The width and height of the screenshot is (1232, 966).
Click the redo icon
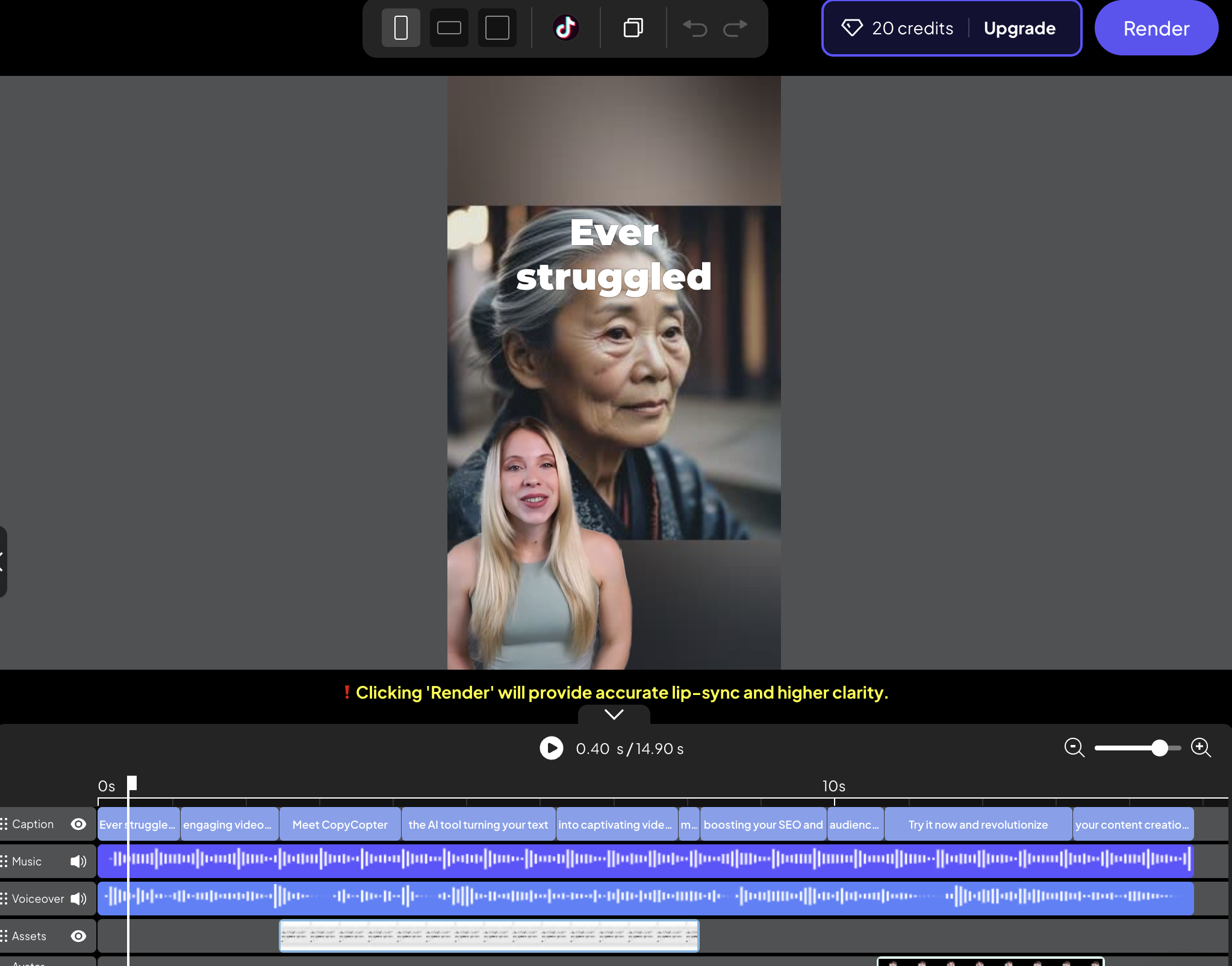(x=735, y=28)
